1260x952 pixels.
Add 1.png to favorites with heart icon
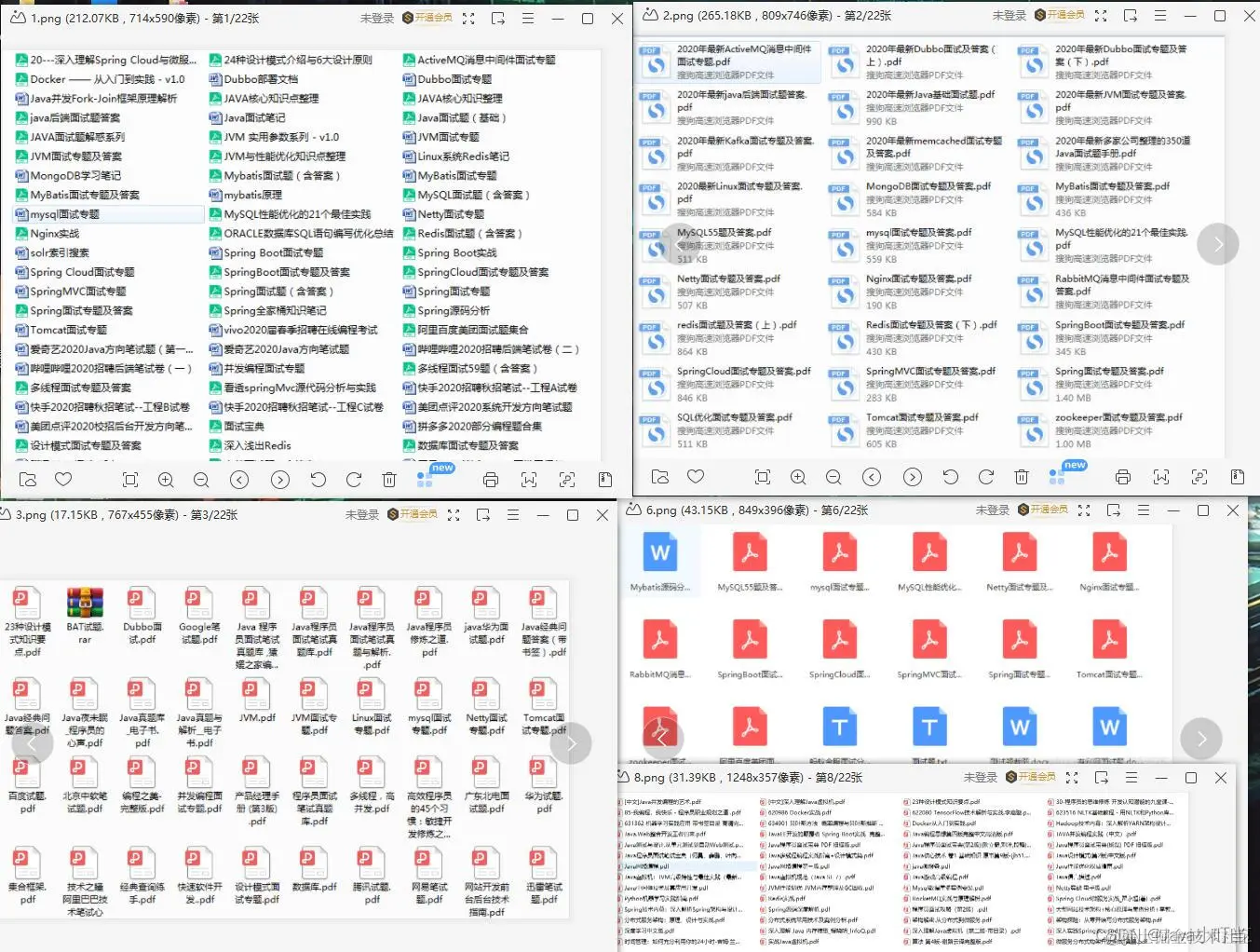click(x=63, y=479)
